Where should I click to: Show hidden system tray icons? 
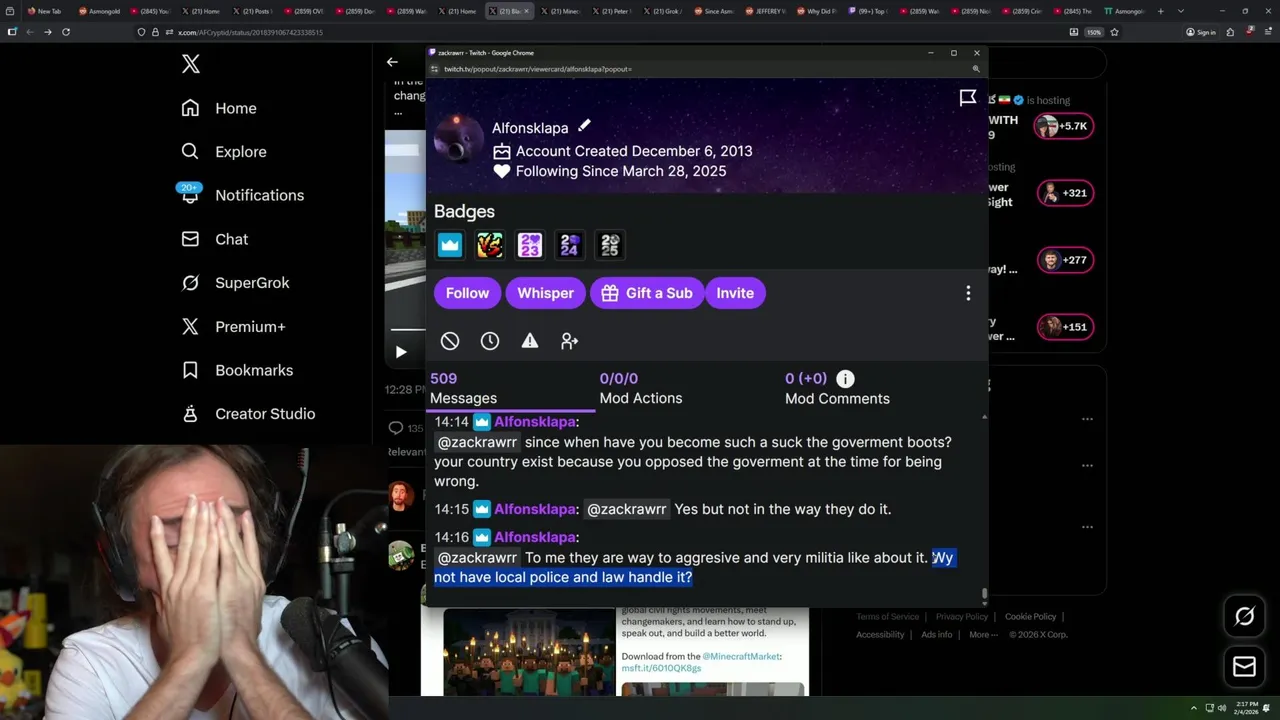[x=1194, y=708]
